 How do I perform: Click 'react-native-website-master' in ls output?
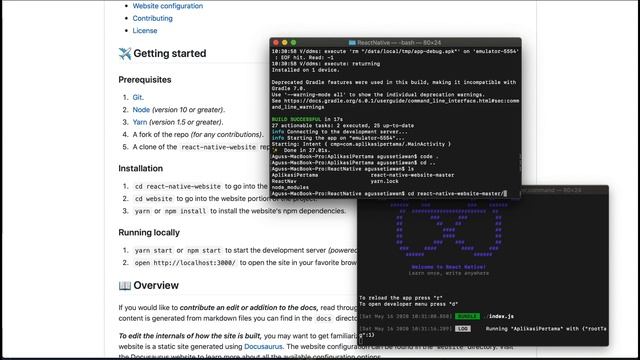point(412,175)
